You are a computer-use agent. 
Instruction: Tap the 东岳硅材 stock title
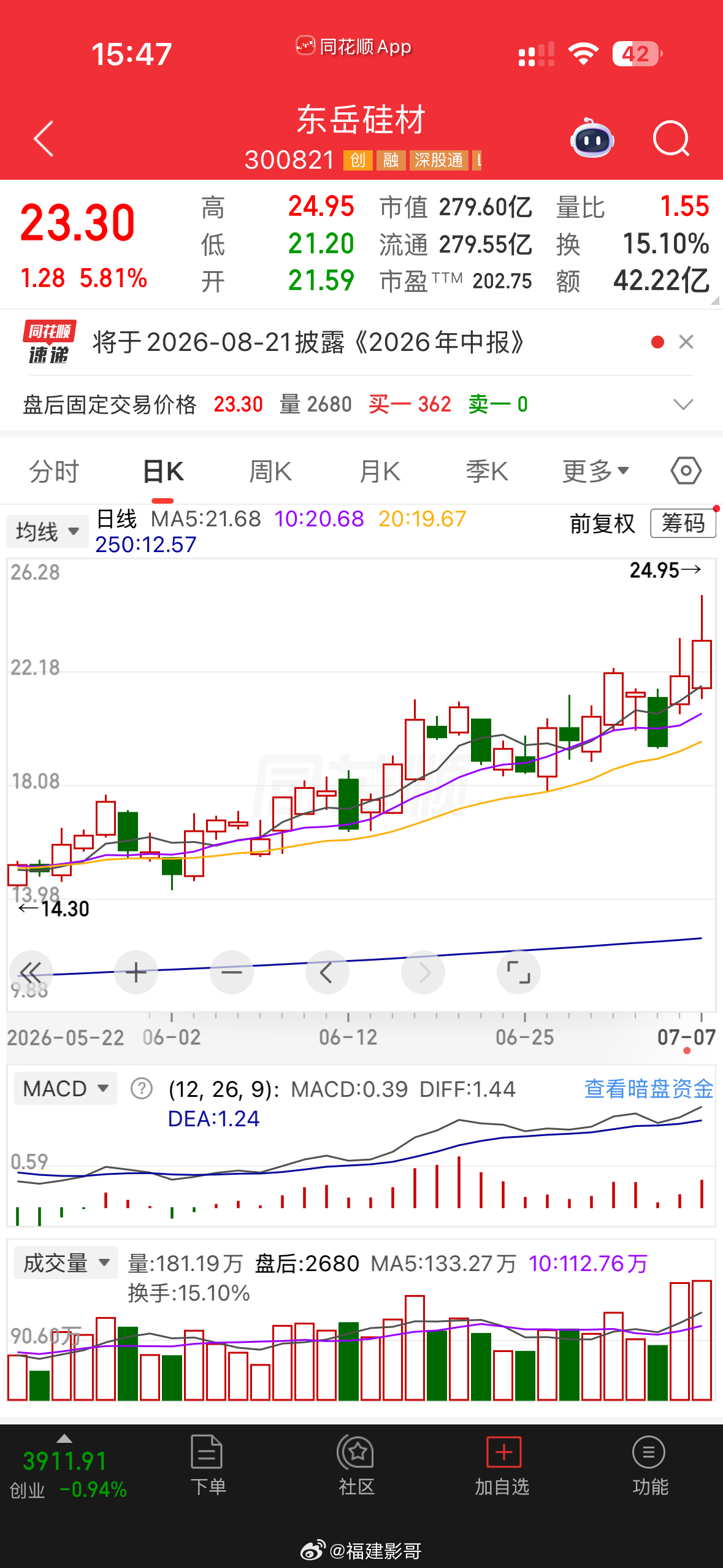pyautogui.click(x=361, y=119)
